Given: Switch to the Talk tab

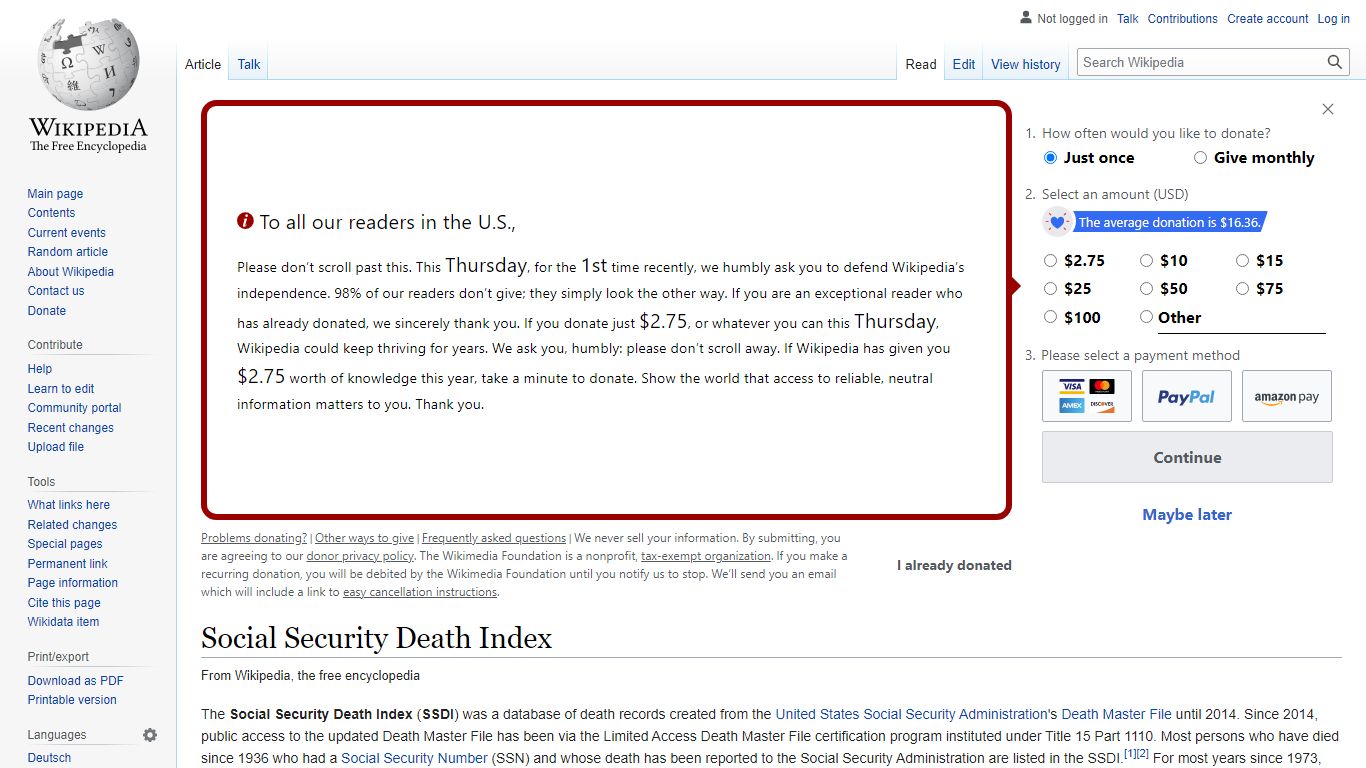Looking at the screenshot, I should point(249,64).
